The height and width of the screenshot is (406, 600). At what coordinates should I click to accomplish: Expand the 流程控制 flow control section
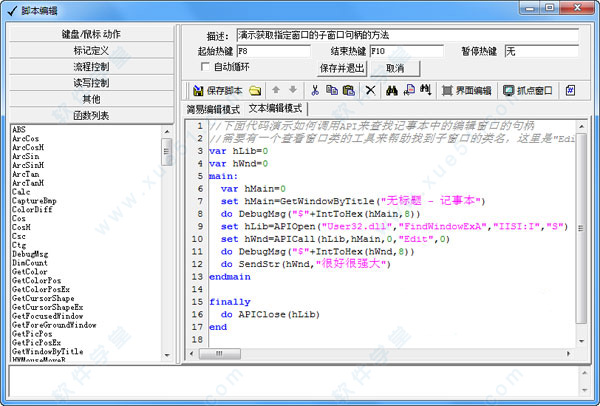coord(85,66)
